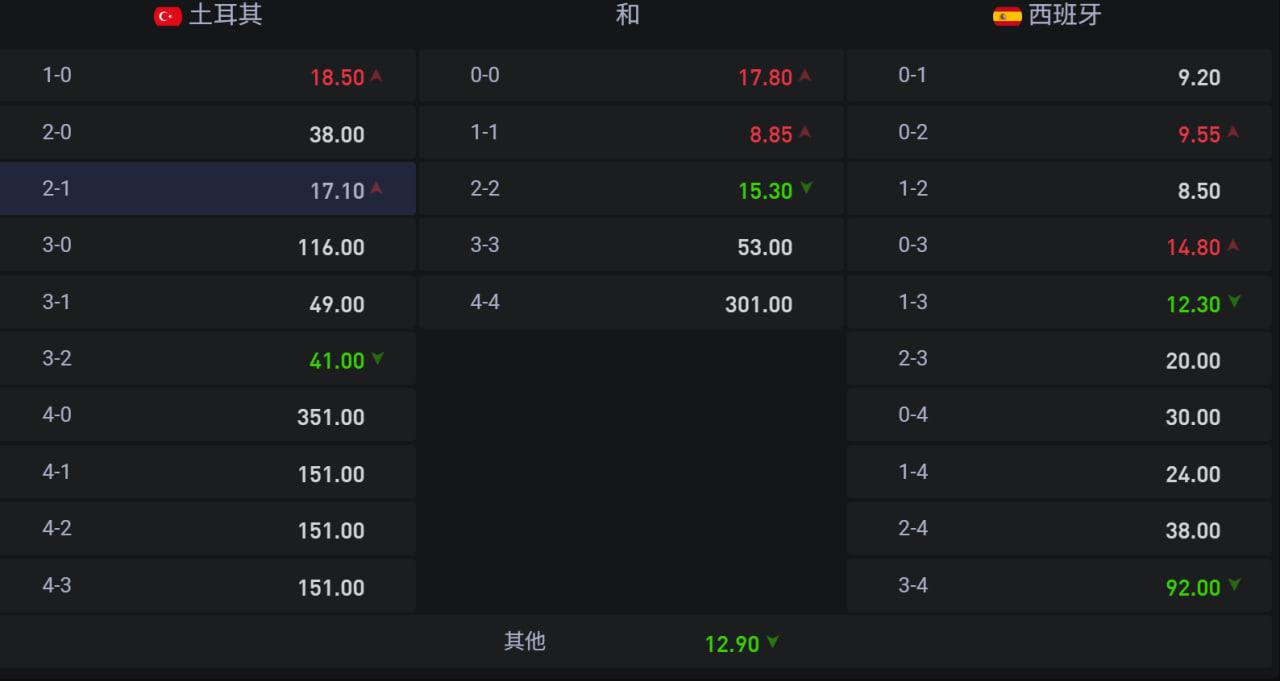Click the red up arrow next to 8.85

pyautogui.click(x=805, y=131)
